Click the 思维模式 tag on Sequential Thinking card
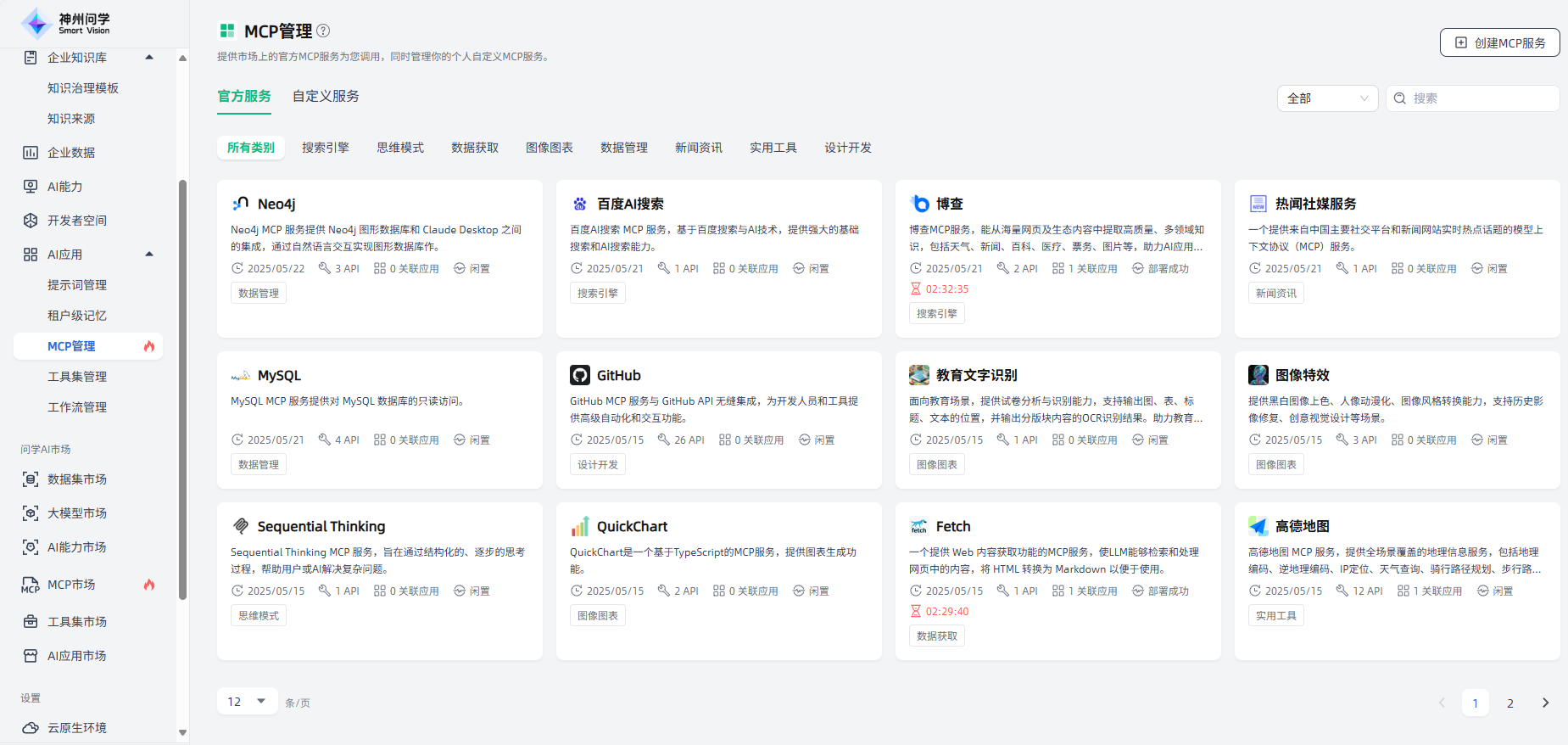Image resolution: width=1568 pixels, height=745 pixels. point(259,615)
